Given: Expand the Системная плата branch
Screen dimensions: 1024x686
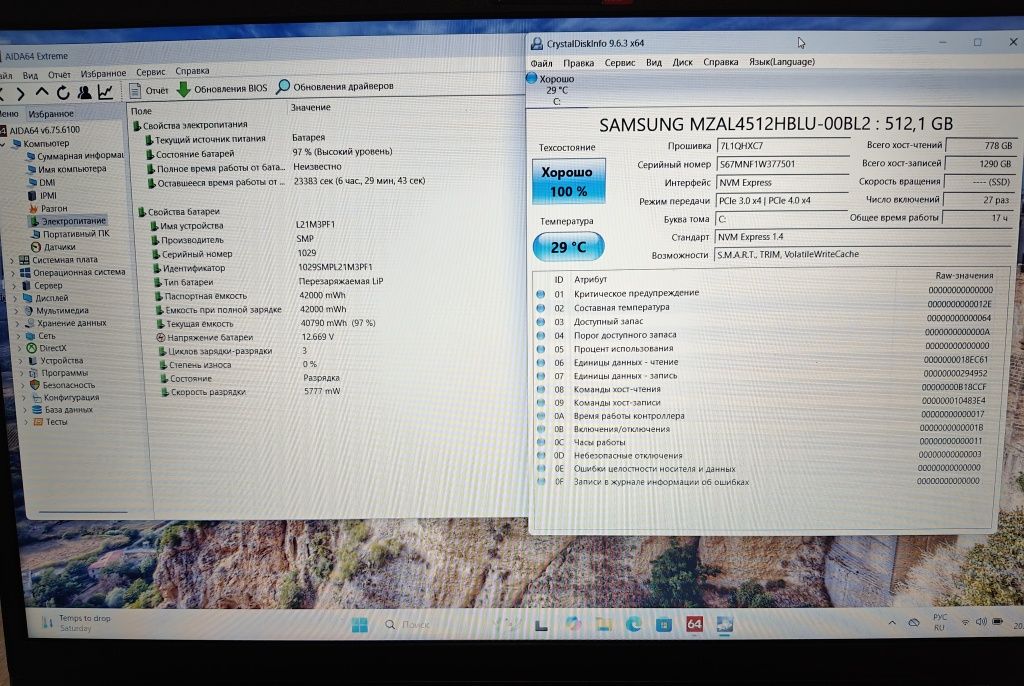Looking at the screenshot, I should click(12, 261).
